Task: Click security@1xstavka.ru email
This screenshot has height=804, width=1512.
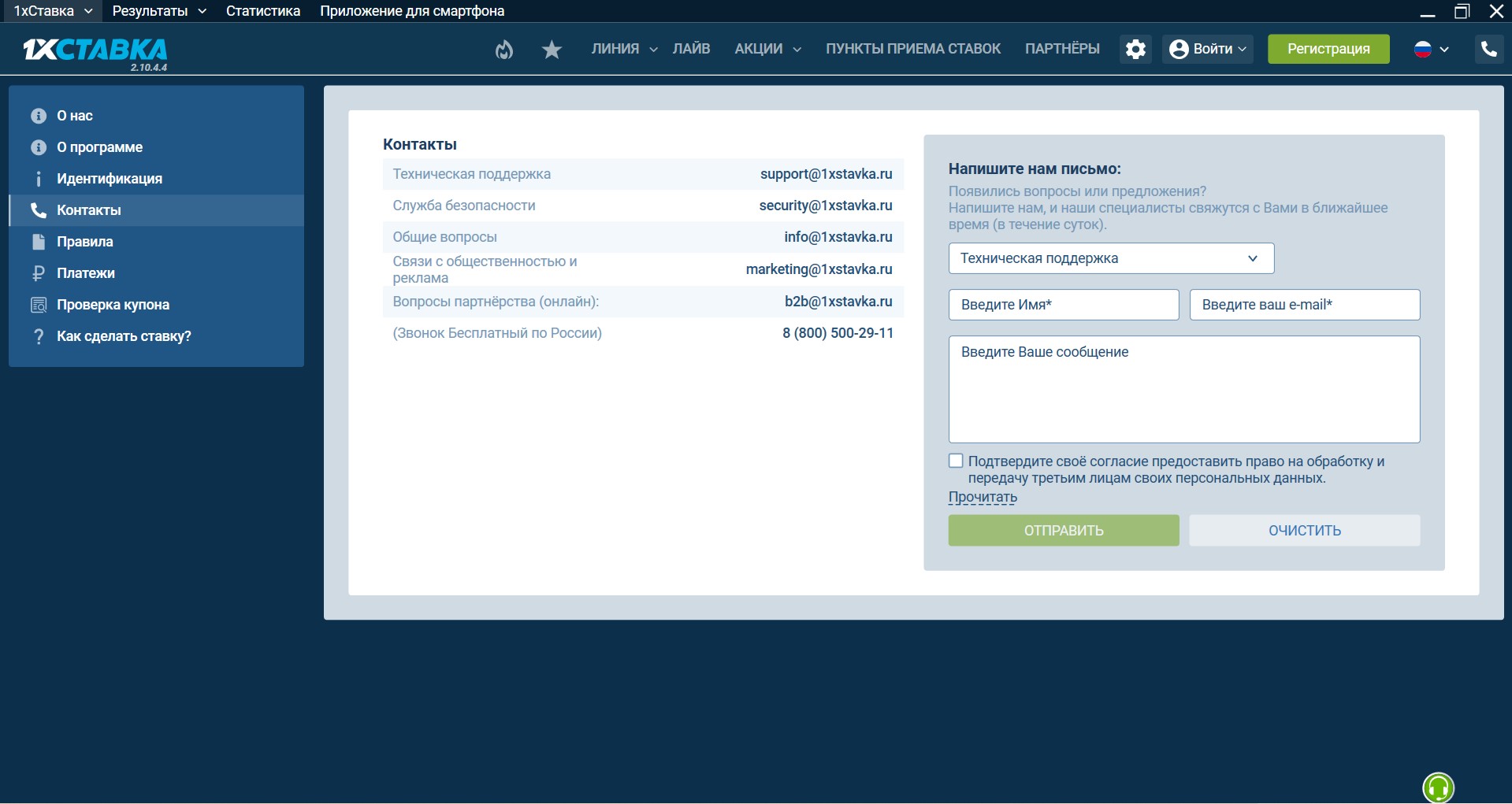Action: [x=826, y=206]
